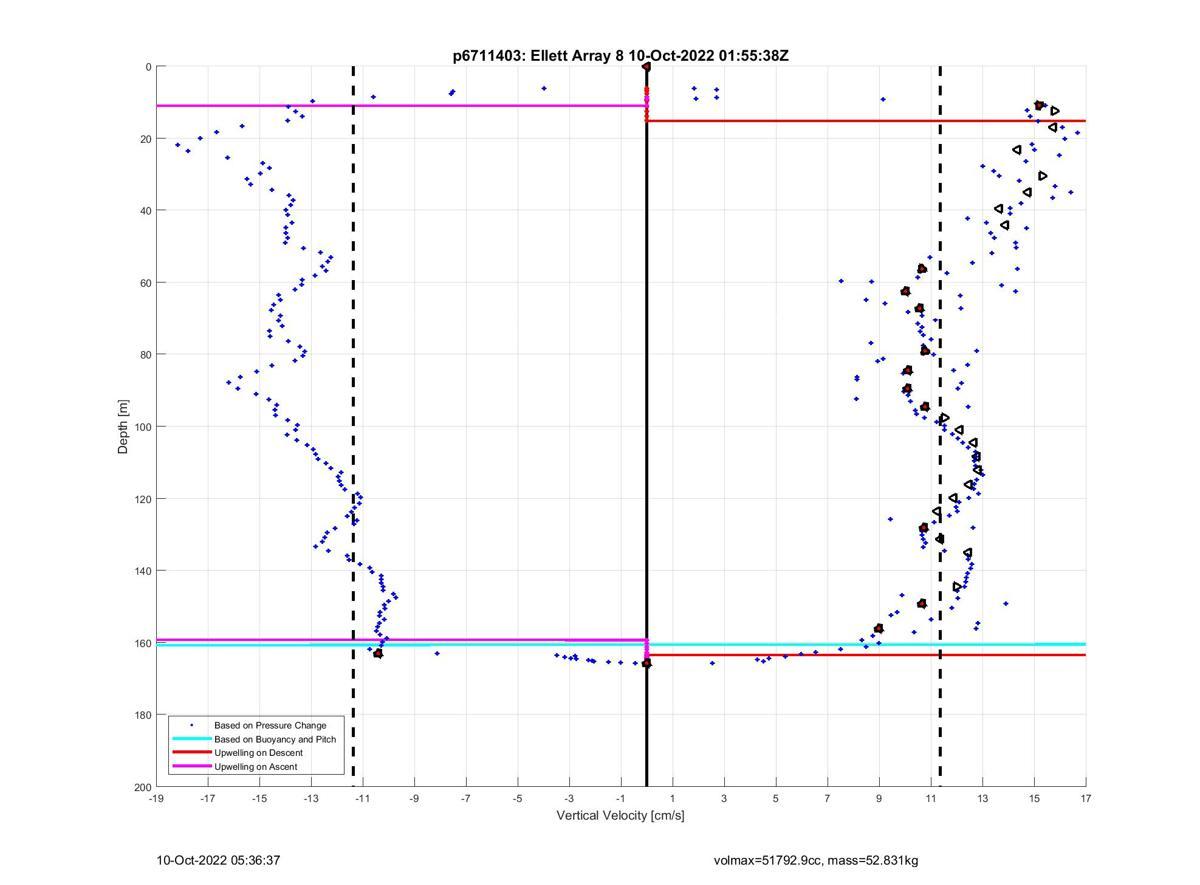Click the red marker at bottom of zero line

[647, 663]
